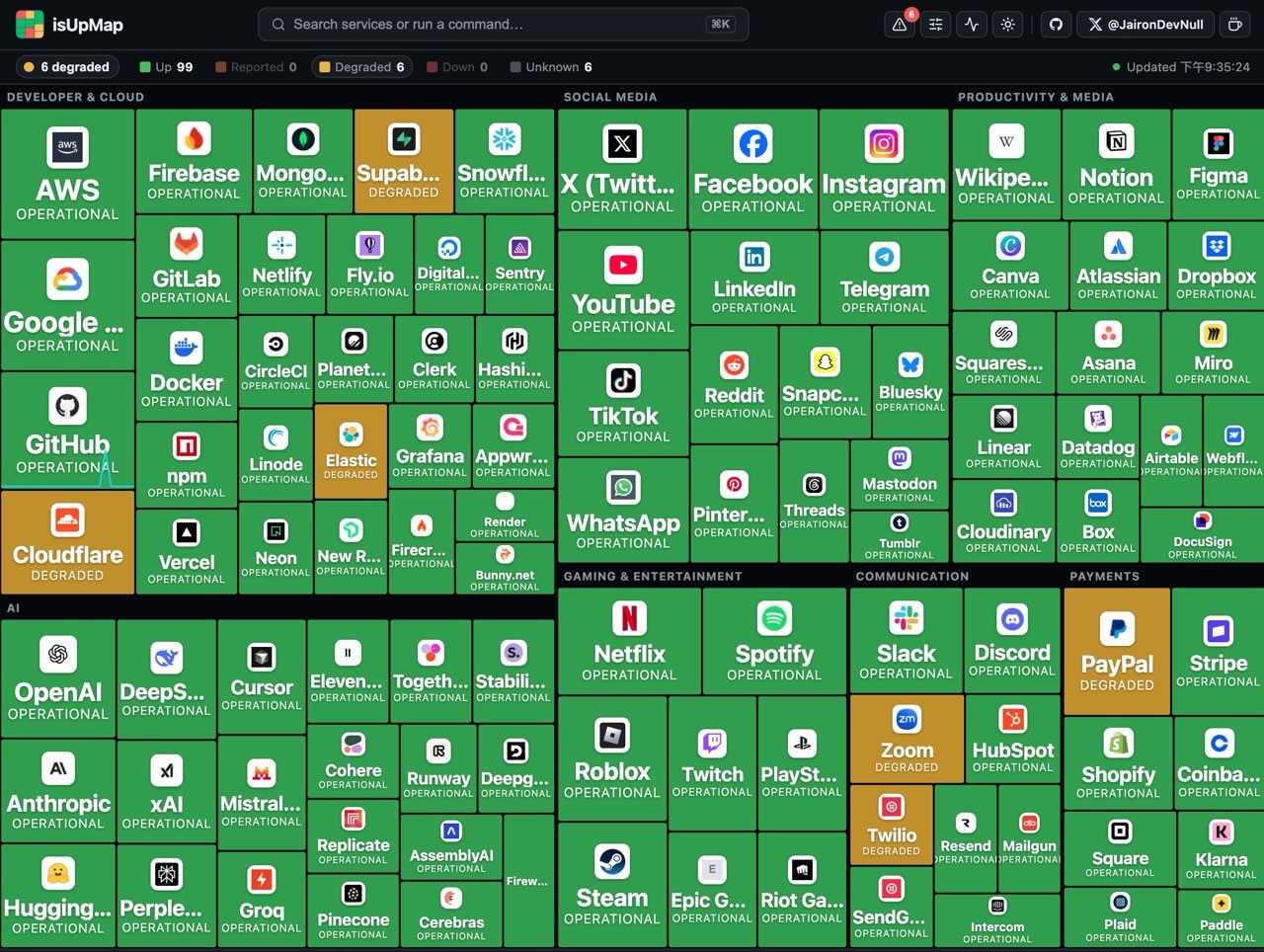The width and height of the screenshot is (1264, 952).
Task: Click the activity pulse icon
Action: pos(972,25)
